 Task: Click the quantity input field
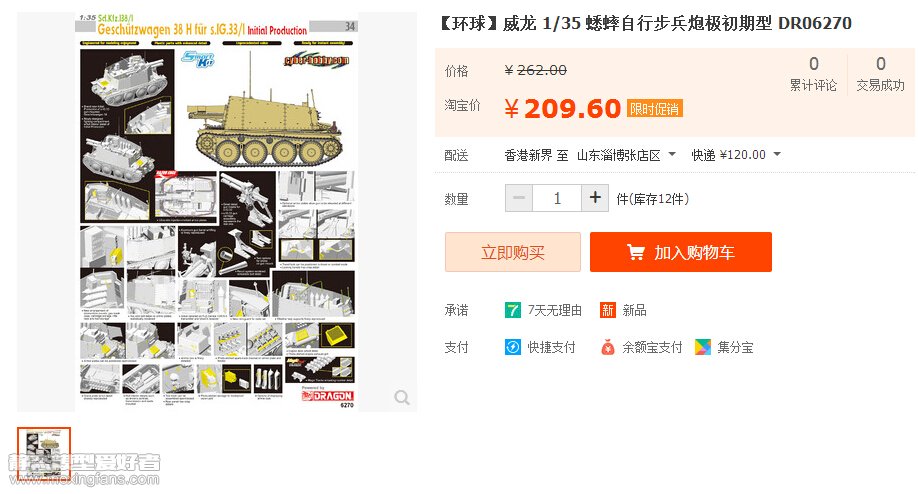[557, 198]
